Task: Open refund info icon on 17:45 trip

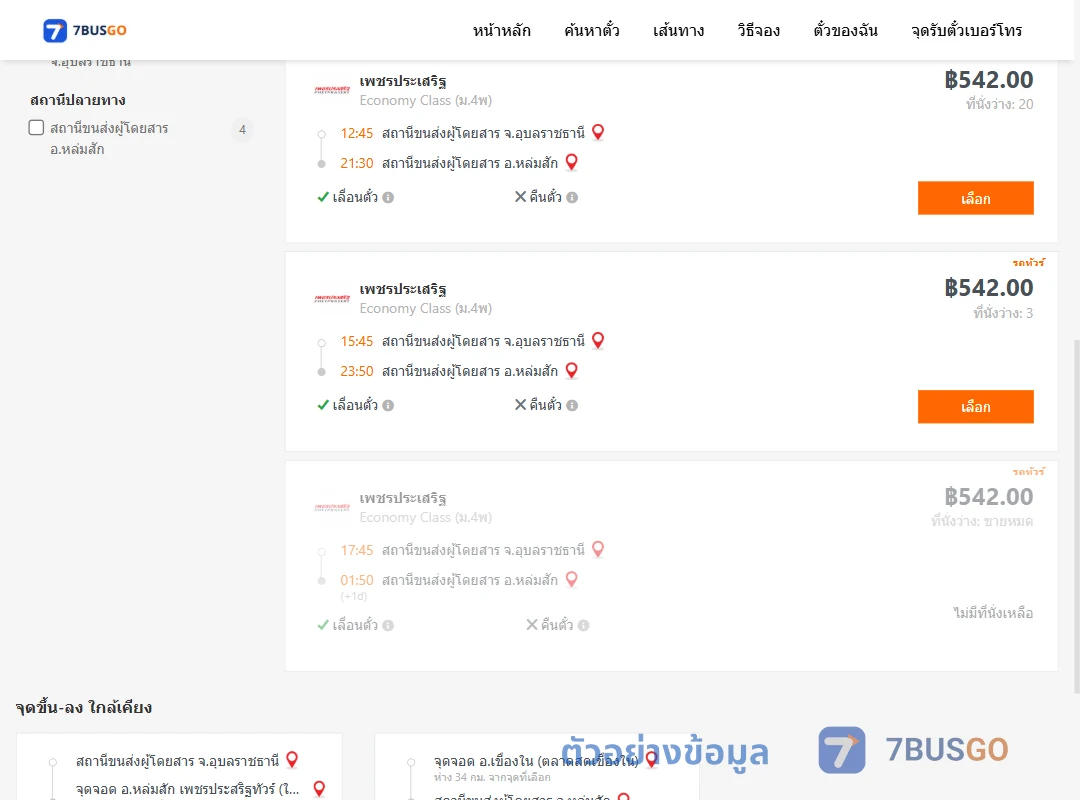Action: pyautogui.click(x=583, y=626)
